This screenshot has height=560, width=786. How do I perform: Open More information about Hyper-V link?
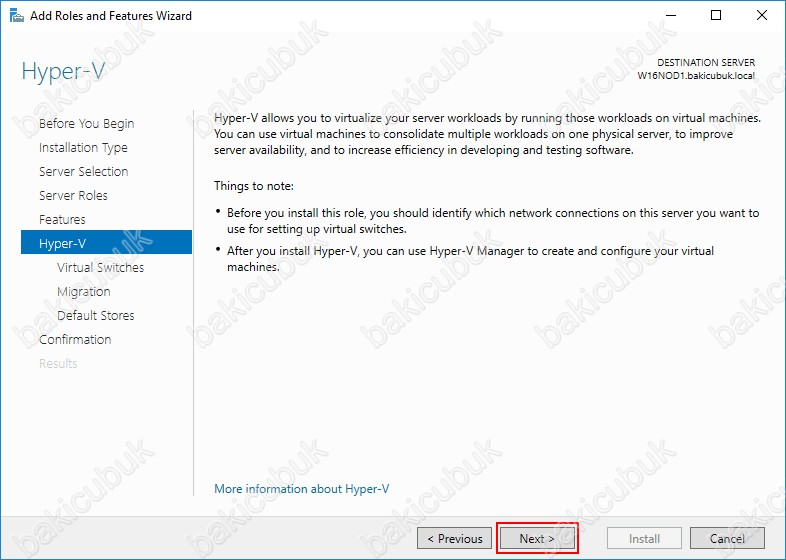point(301,489)
